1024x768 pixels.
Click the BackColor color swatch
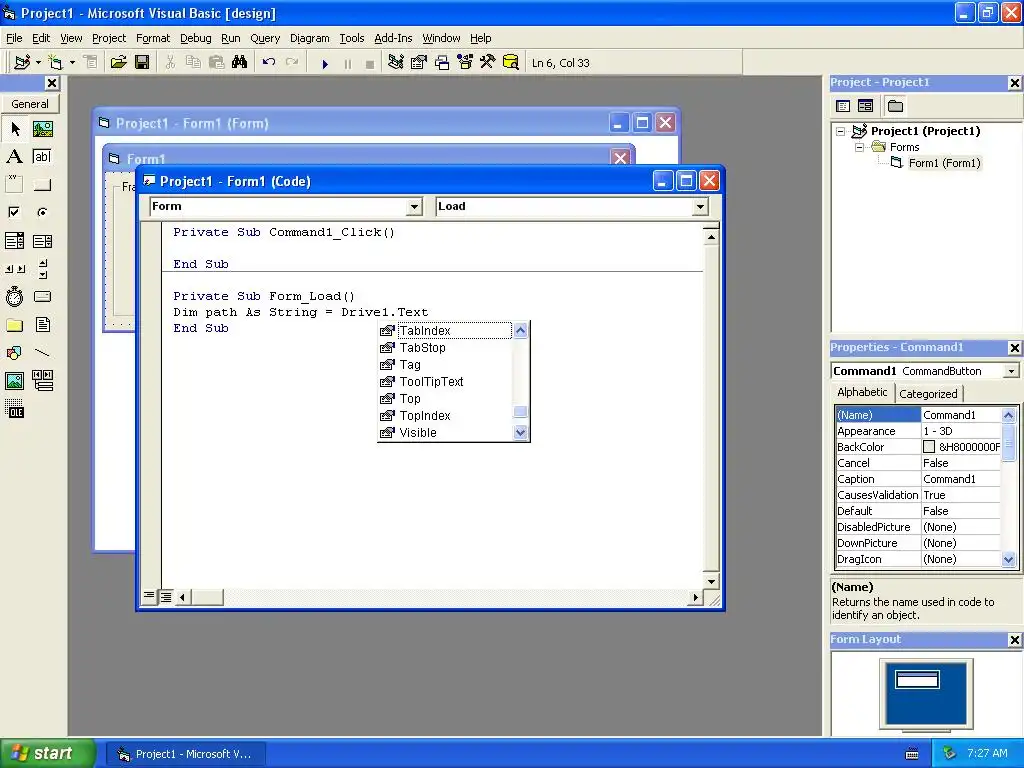pyautogui.click(x=929, y=447)
